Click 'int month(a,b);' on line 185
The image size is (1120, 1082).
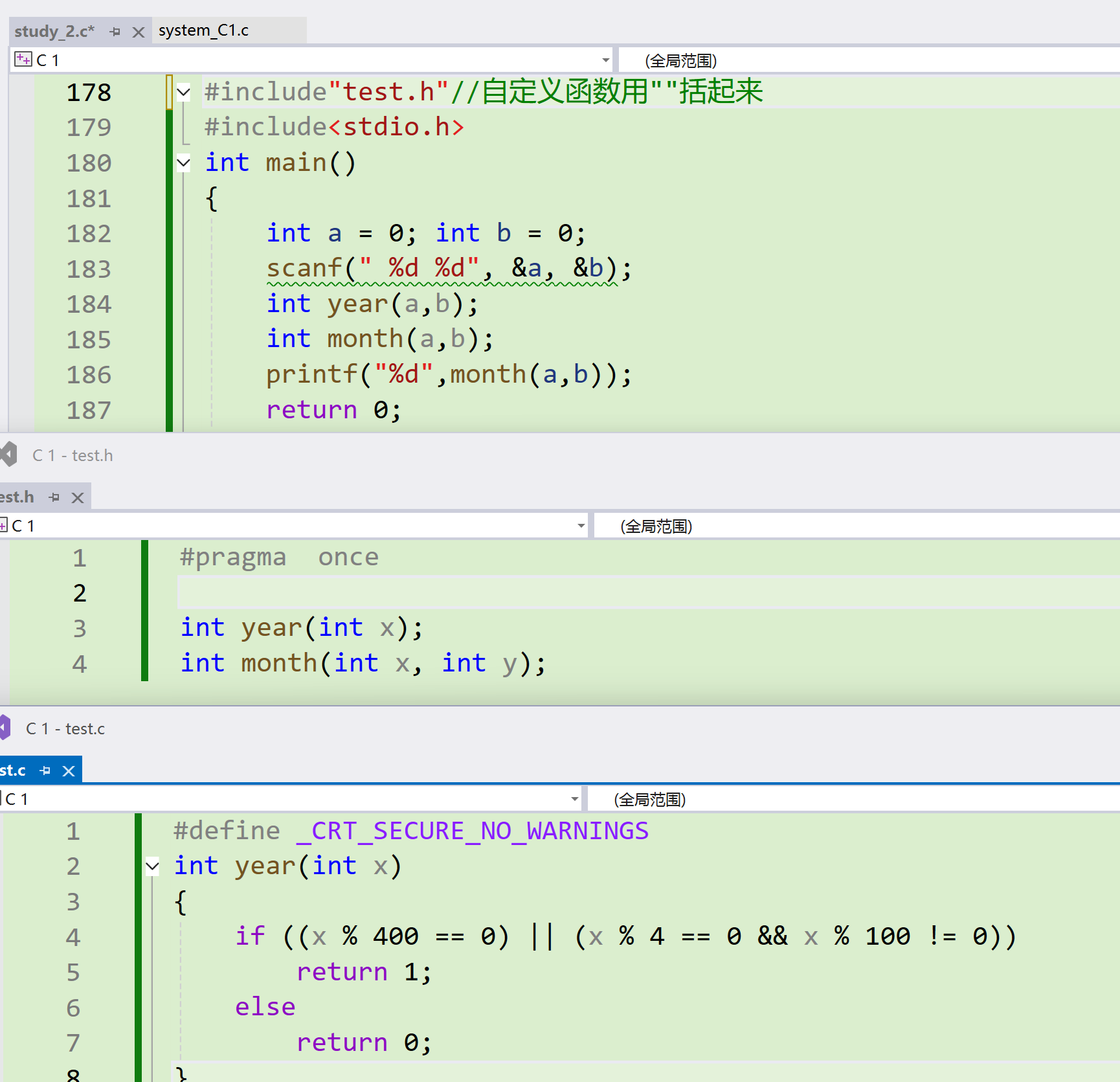[x=381, y=339]
